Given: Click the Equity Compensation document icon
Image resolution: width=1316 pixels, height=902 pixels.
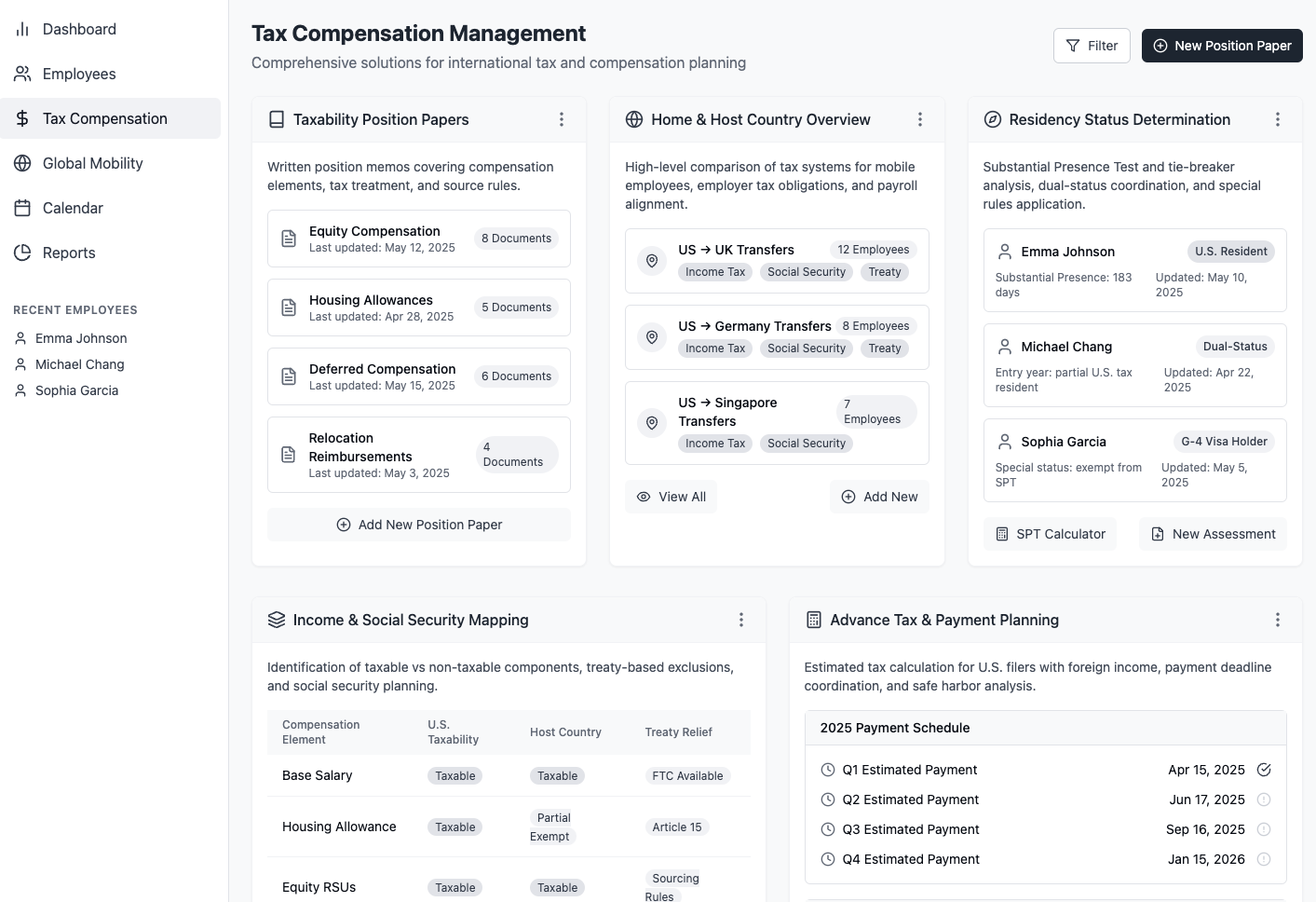Looking at the screenshot, I should coord(289,239).
